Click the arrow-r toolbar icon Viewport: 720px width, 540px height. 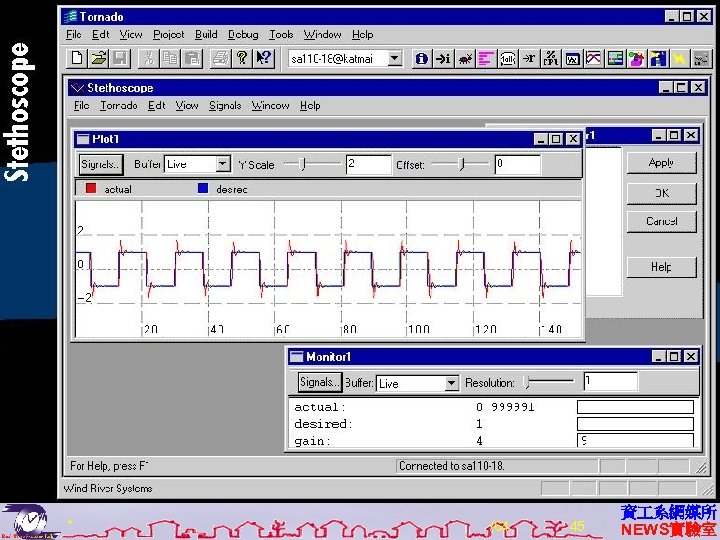(529, 58)
